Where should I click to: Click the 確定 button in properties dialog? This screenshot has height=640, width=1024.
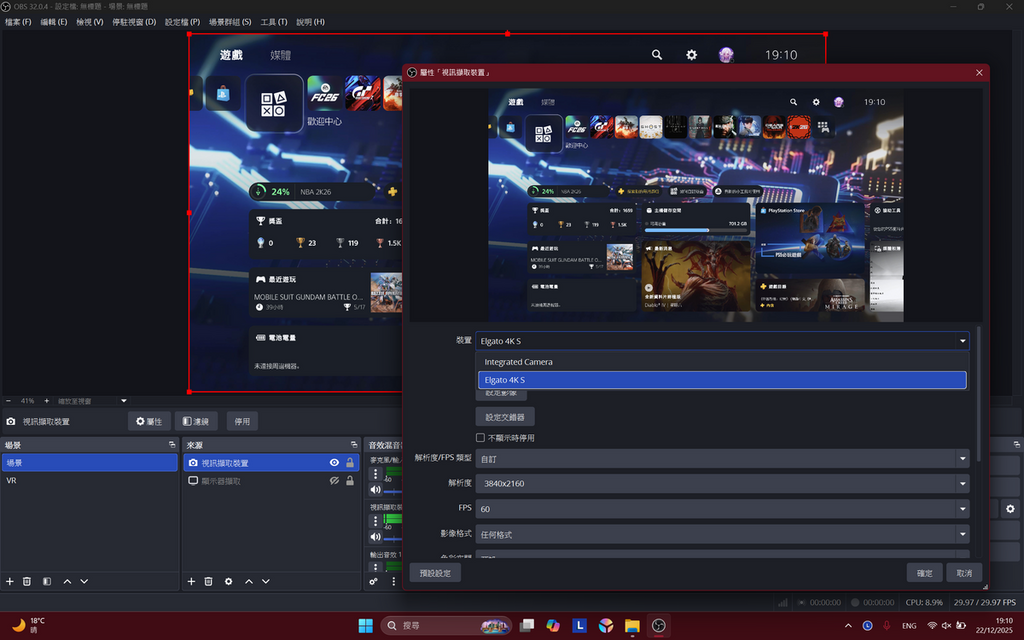(924, 573)
